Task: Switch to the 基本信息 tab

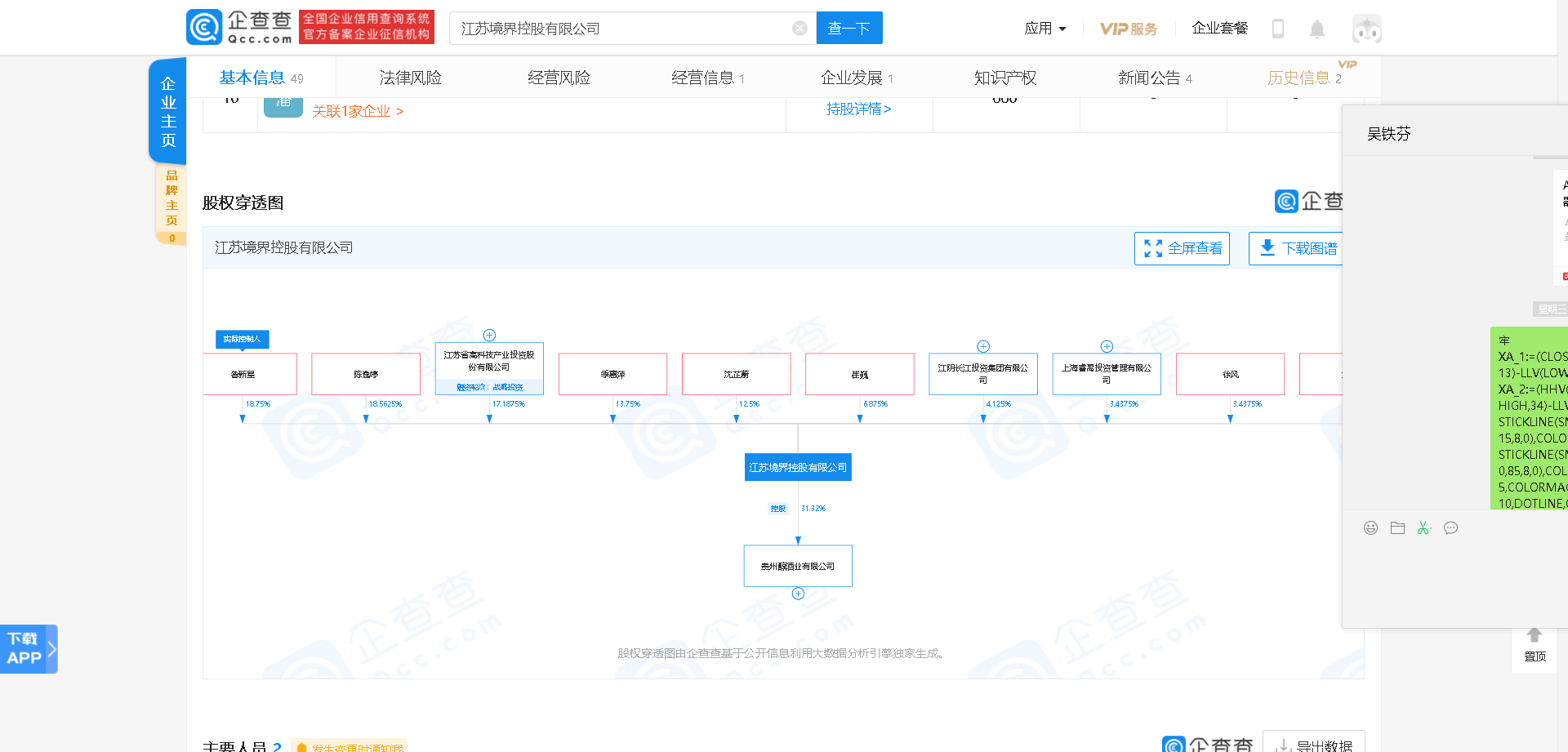Action: click(261, 78)
